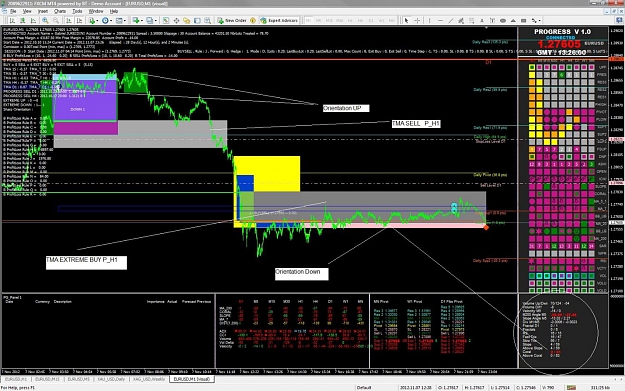Zoom in on the chart
The width and height of the screenshot is (625, 391).
pyautogui.click(x=45, y=20)
